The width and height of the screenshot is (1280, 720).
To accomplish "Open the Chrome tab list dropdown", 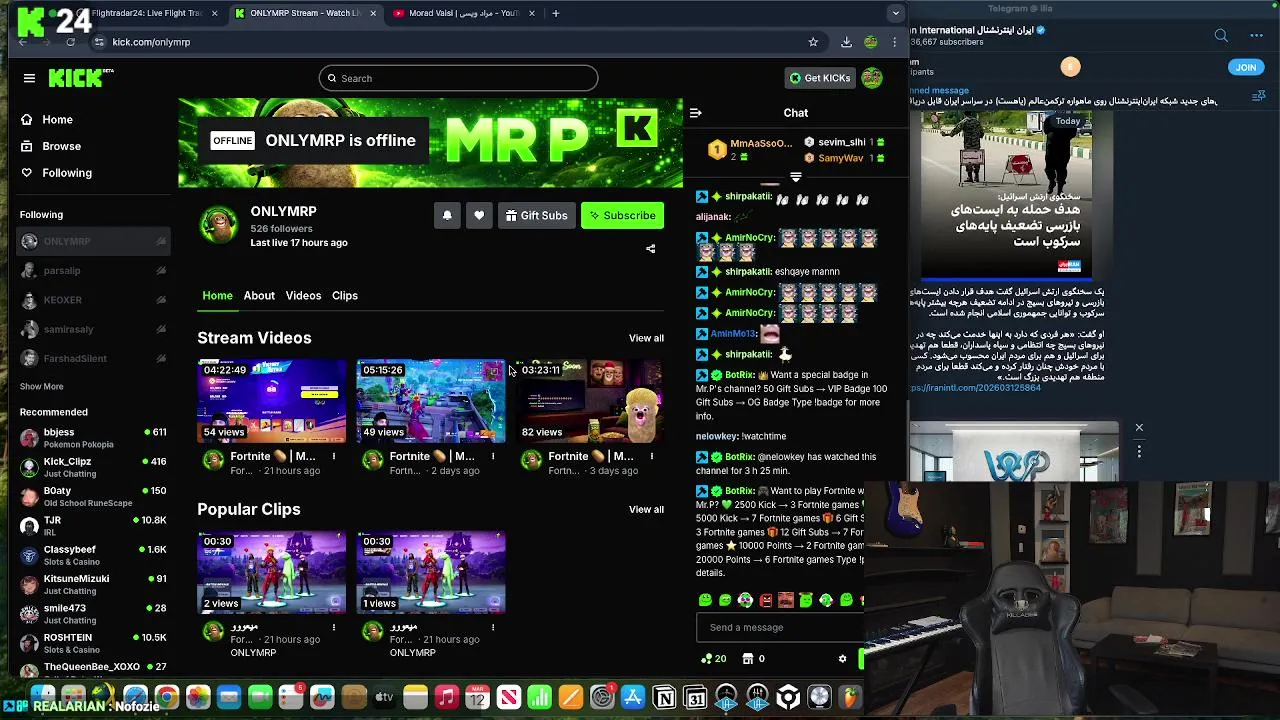I will 895,13.
